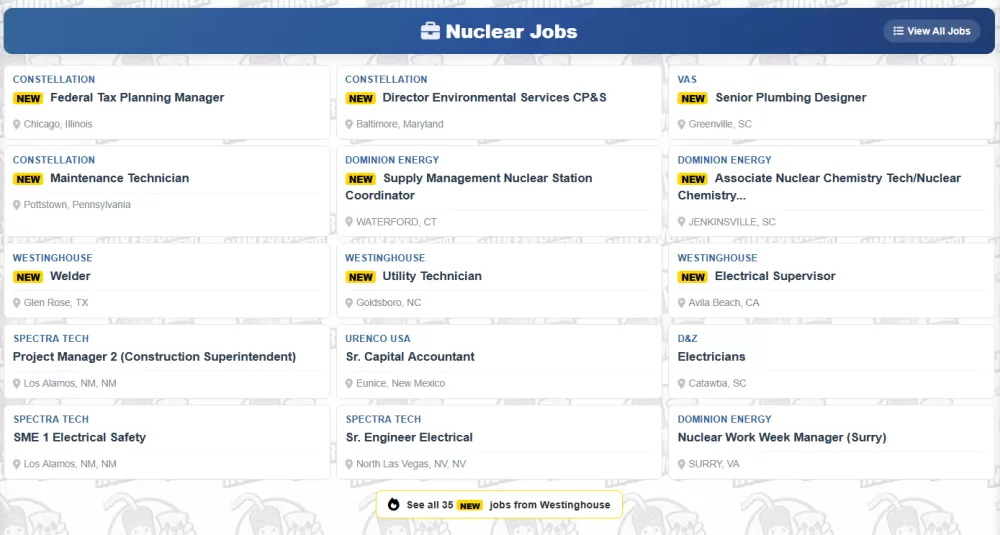Click the location pin beside Chicago, Illinois

17,124
